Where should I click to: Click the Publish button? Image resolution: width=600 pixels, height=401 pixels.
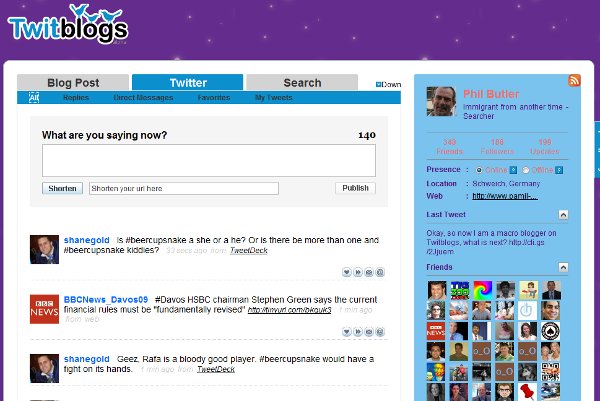[x=355, y=188]
